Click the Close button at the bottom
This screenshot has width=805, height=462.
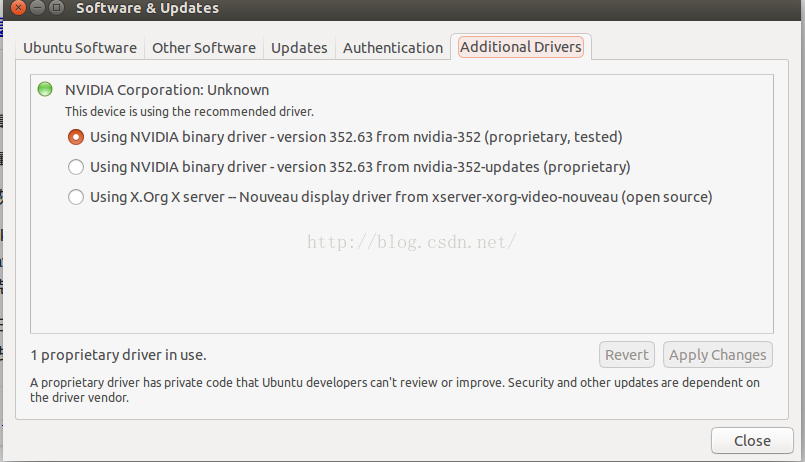click(752, 440)
